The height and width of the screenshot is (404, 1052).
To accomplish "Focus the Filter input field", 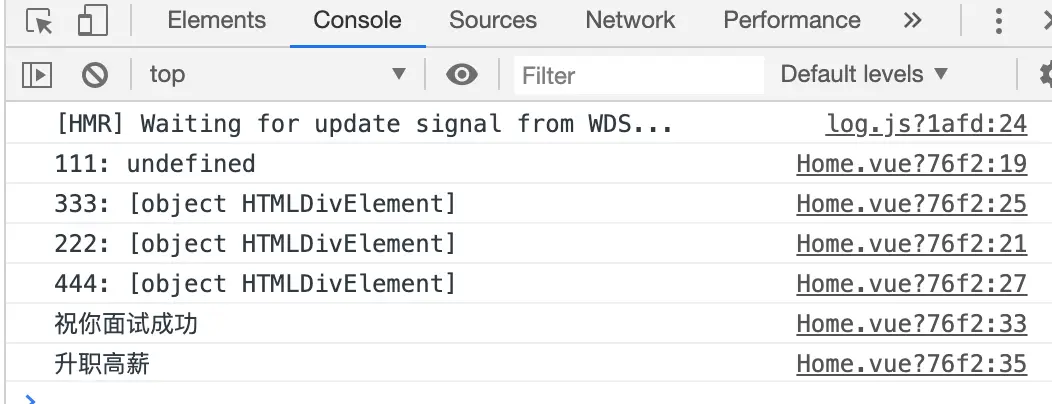I will point(639,75).
